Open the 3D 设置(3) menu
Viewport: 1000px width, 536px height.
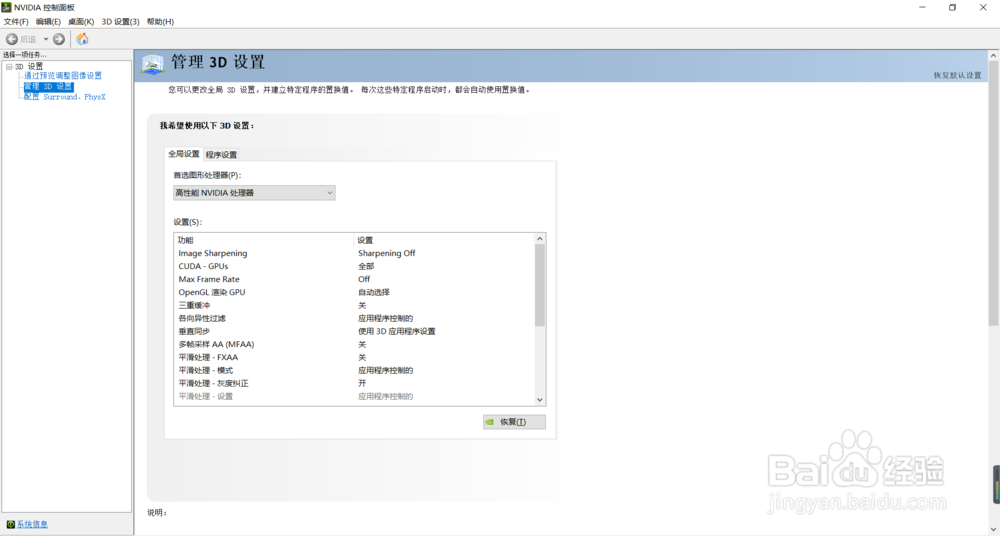[121, 22]
